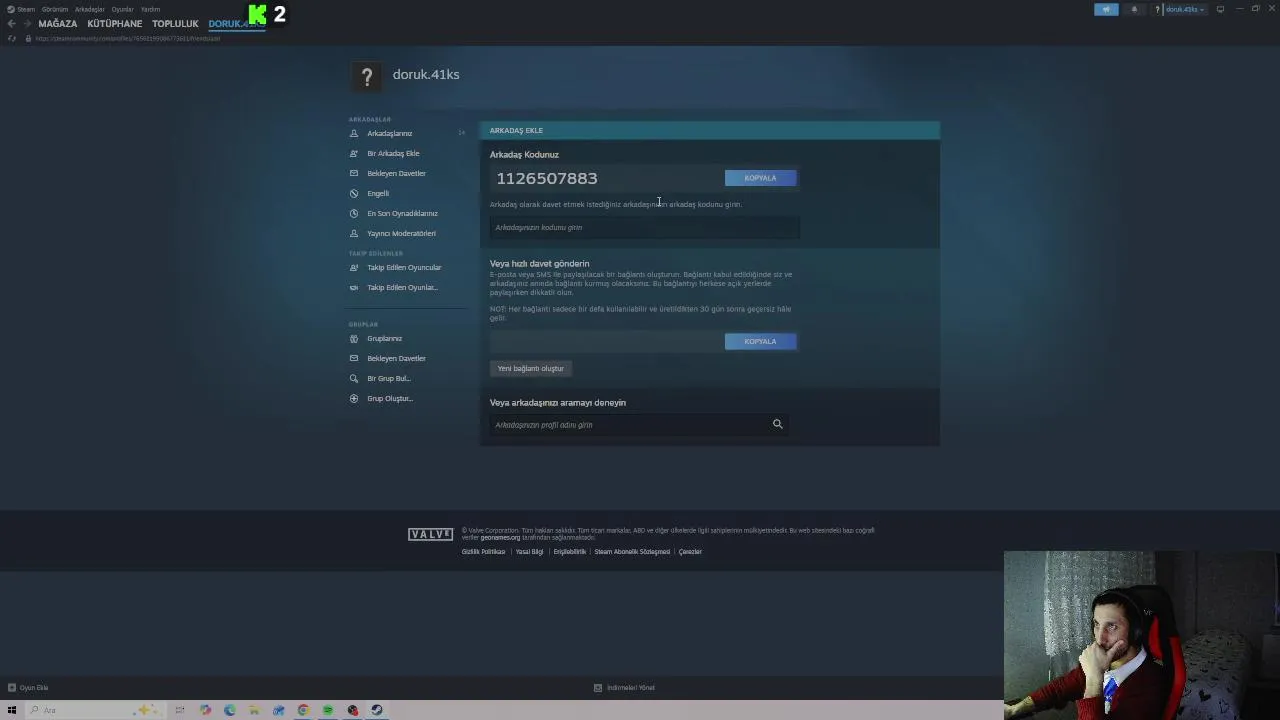Click the Big Picture mode monitor icon
Image resolution: width=1280 pixels, height=720 pixels.
[1220, 9]
